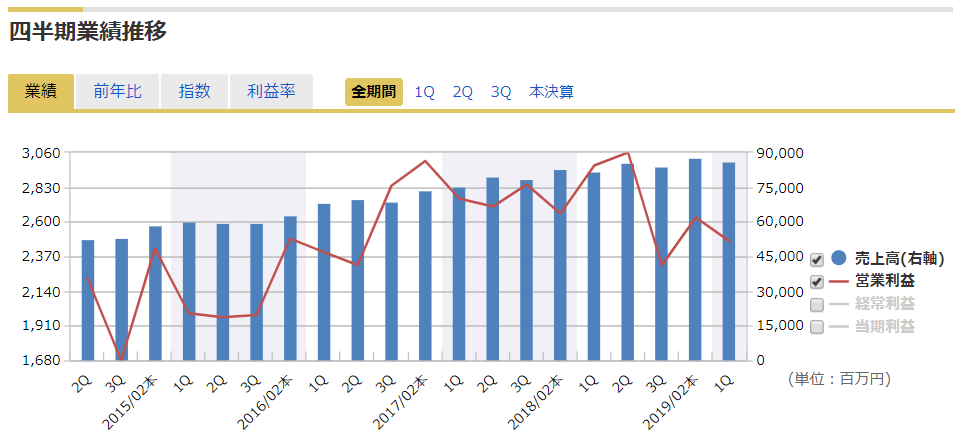Open the 指数 tab
The height and width of the screenshot is (448, 964).
pyautogui.click(x=194, y=92)
